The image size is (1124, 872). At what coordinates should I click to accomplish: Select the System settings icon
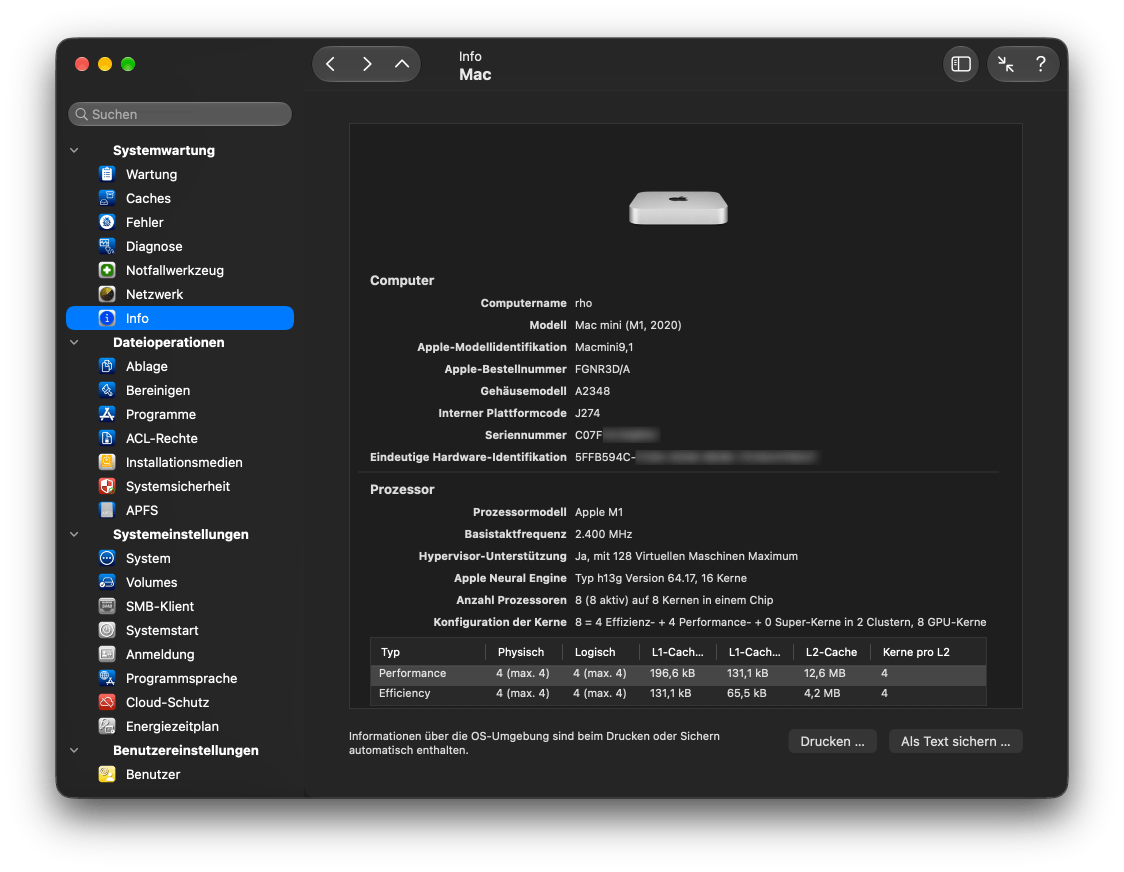click(107, 558)
